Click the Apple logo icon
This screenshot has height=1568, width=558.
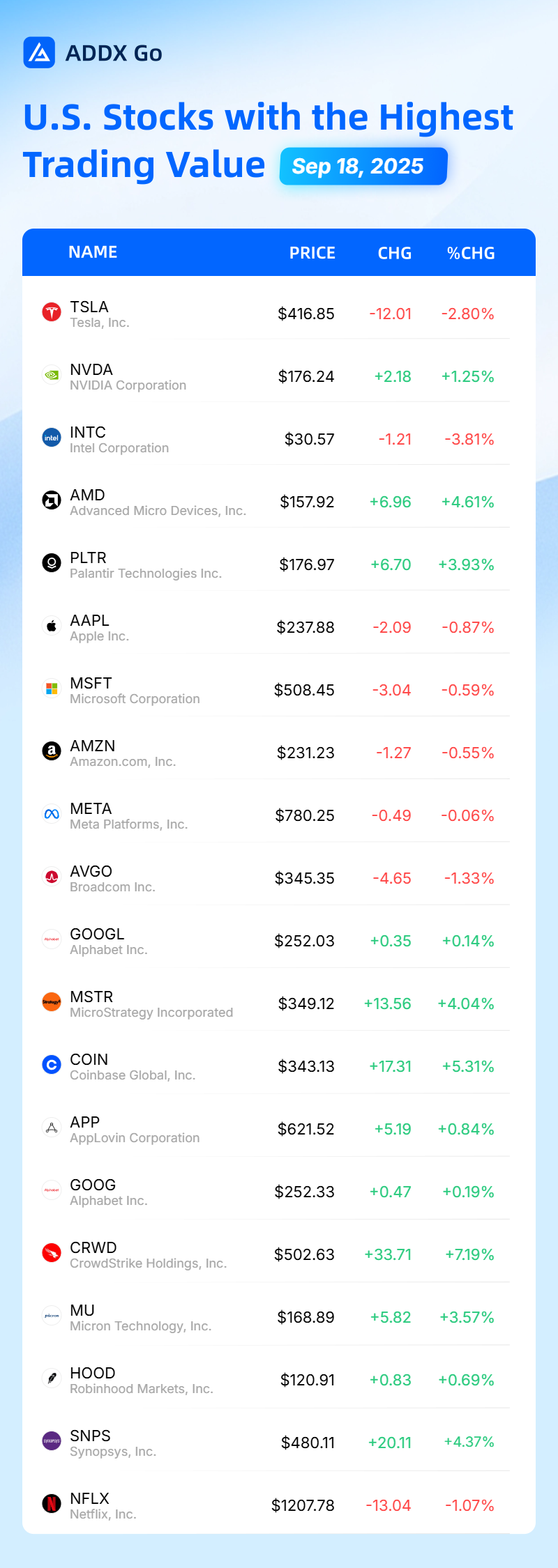[x=52, y=626]
